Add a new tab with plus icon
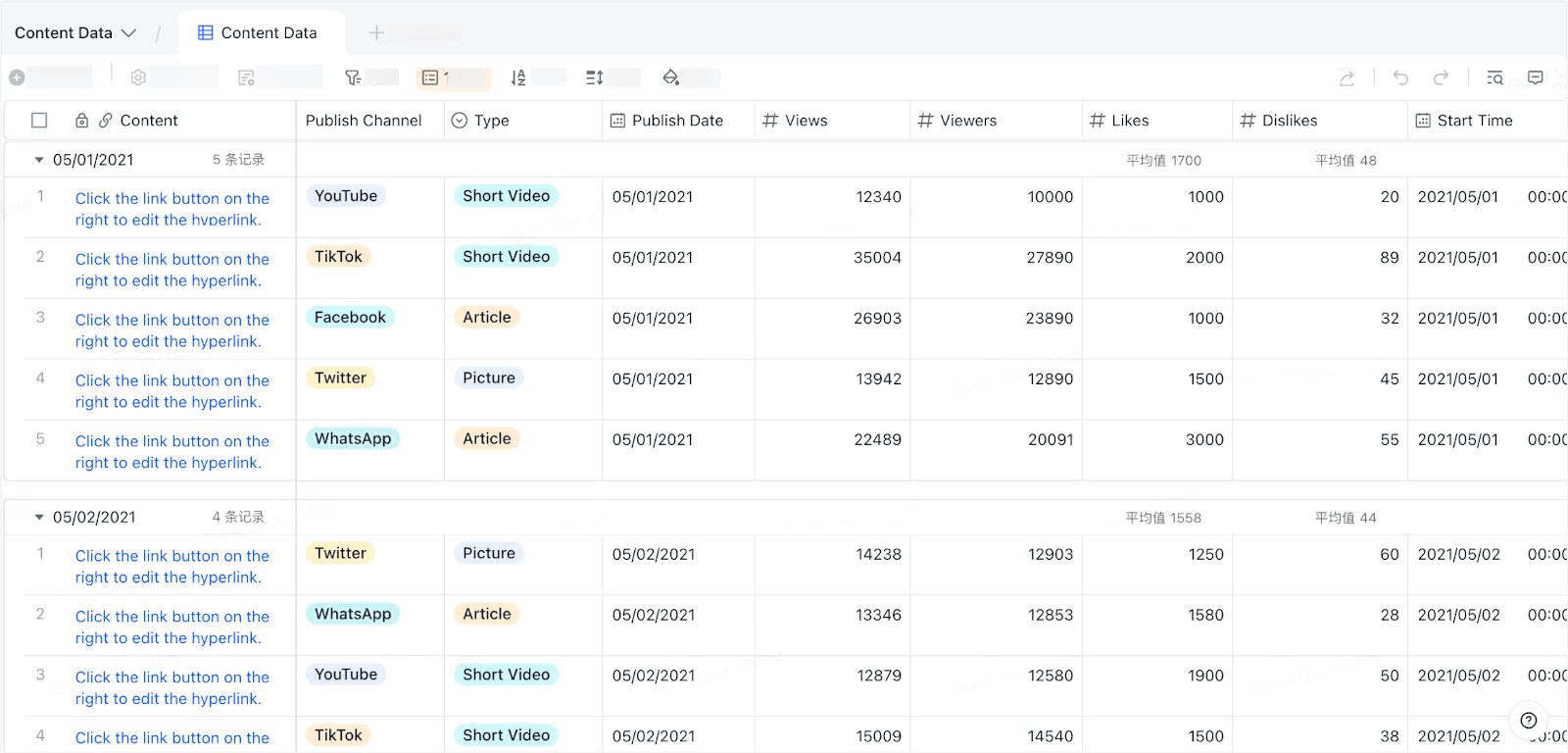The width and height of the screenshot is (1568, 753). pos(376,32)
